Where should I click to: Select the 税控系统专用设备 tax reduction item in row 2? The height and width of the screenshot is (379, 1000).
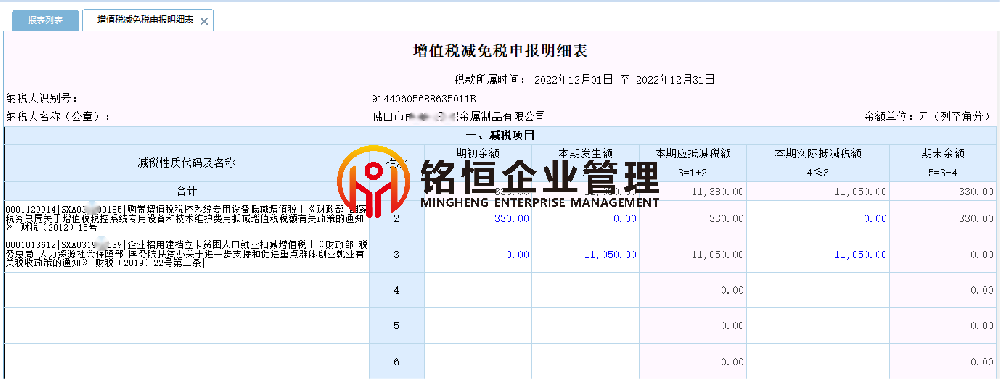tap(186, 218)
